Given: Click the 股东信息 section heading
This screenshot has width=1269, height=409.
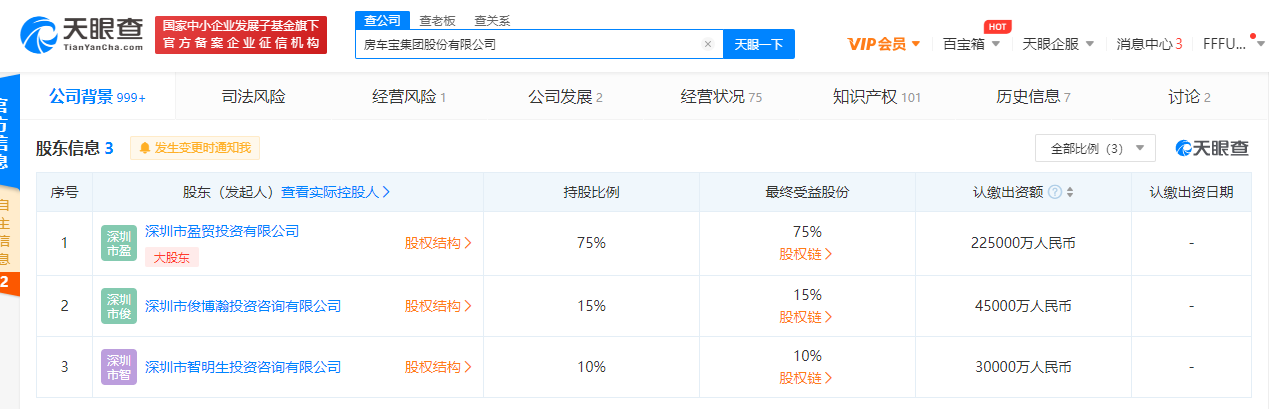Looking at the screenshot, I should (75, 148).
